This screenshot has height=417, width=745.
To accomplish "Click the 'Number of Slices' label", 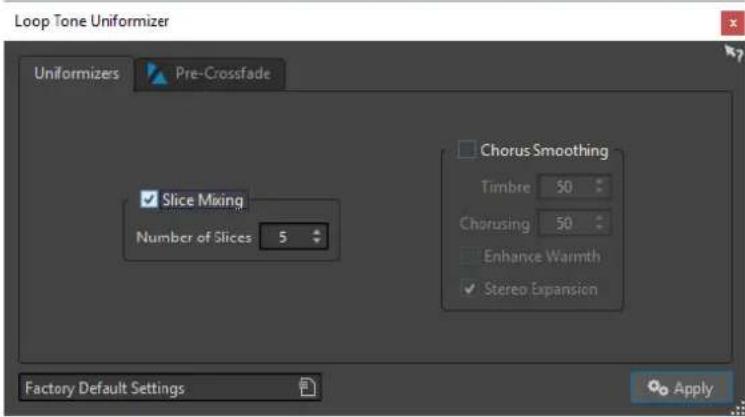I will pyautogui.click(x=194, y=237).
